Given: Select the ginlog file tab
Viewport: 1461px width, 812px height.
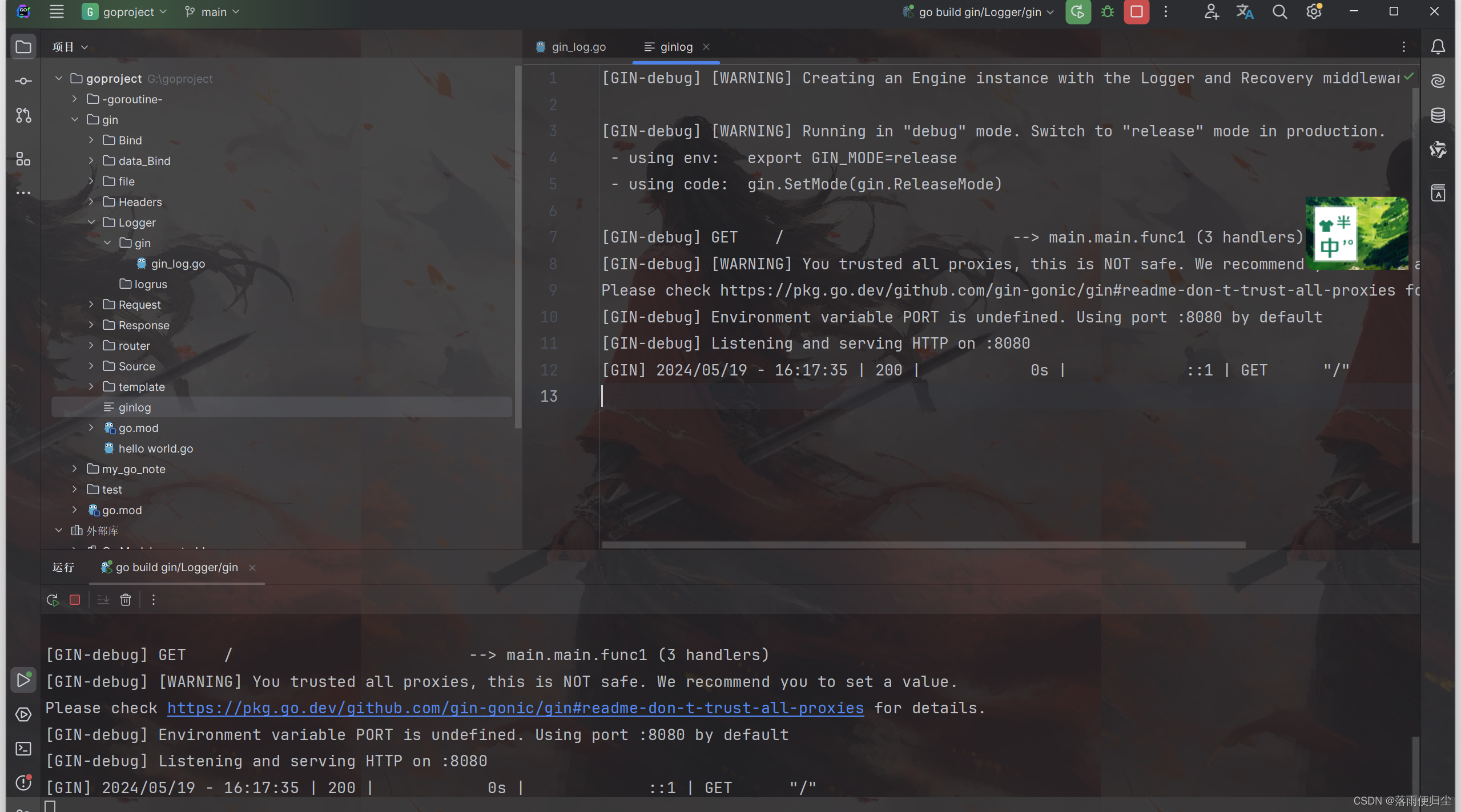Looking at the screenshot, I should pos(676,47).
